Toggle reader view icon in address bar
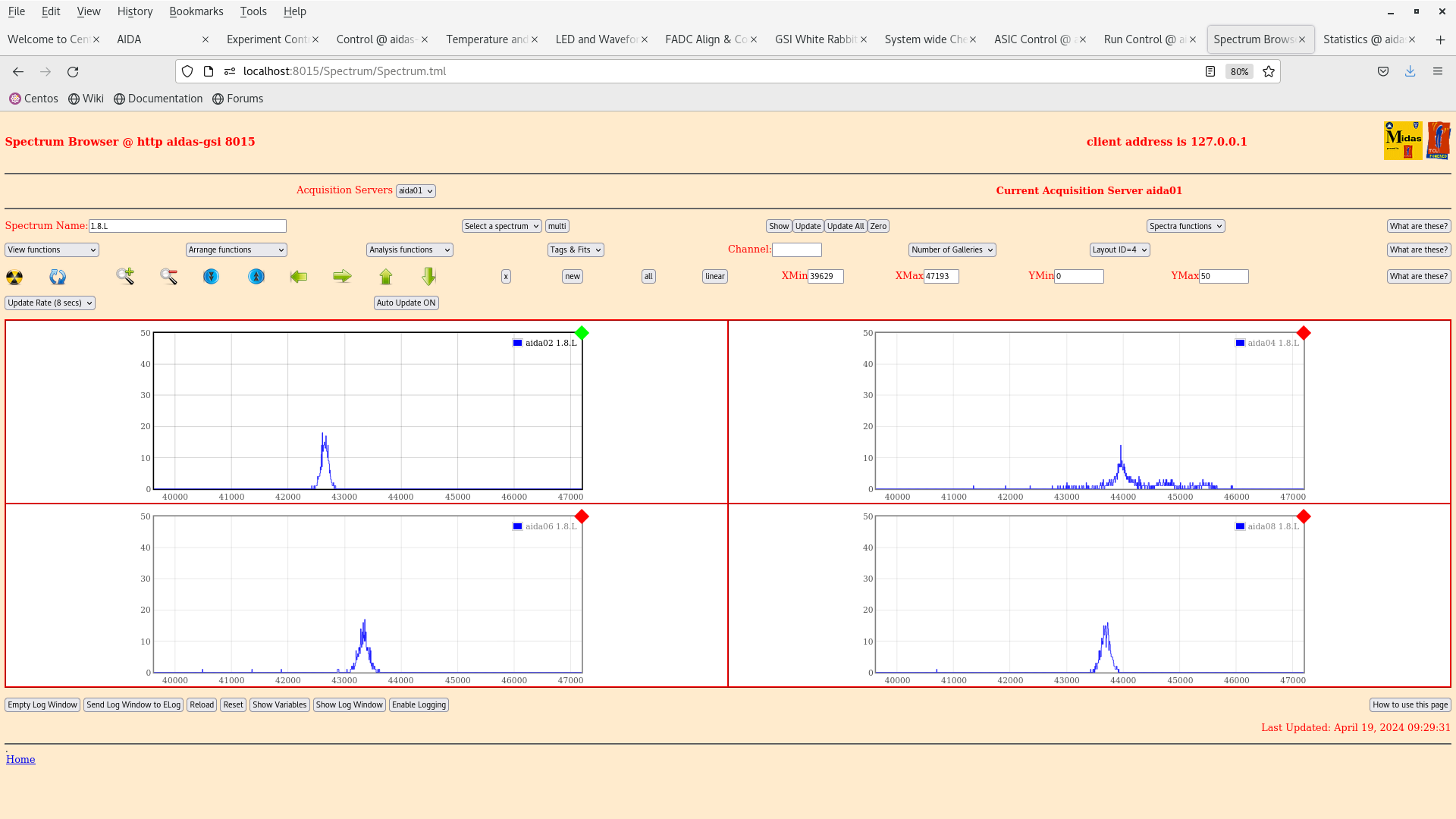1456x819 pixels. pos(1210,71)
